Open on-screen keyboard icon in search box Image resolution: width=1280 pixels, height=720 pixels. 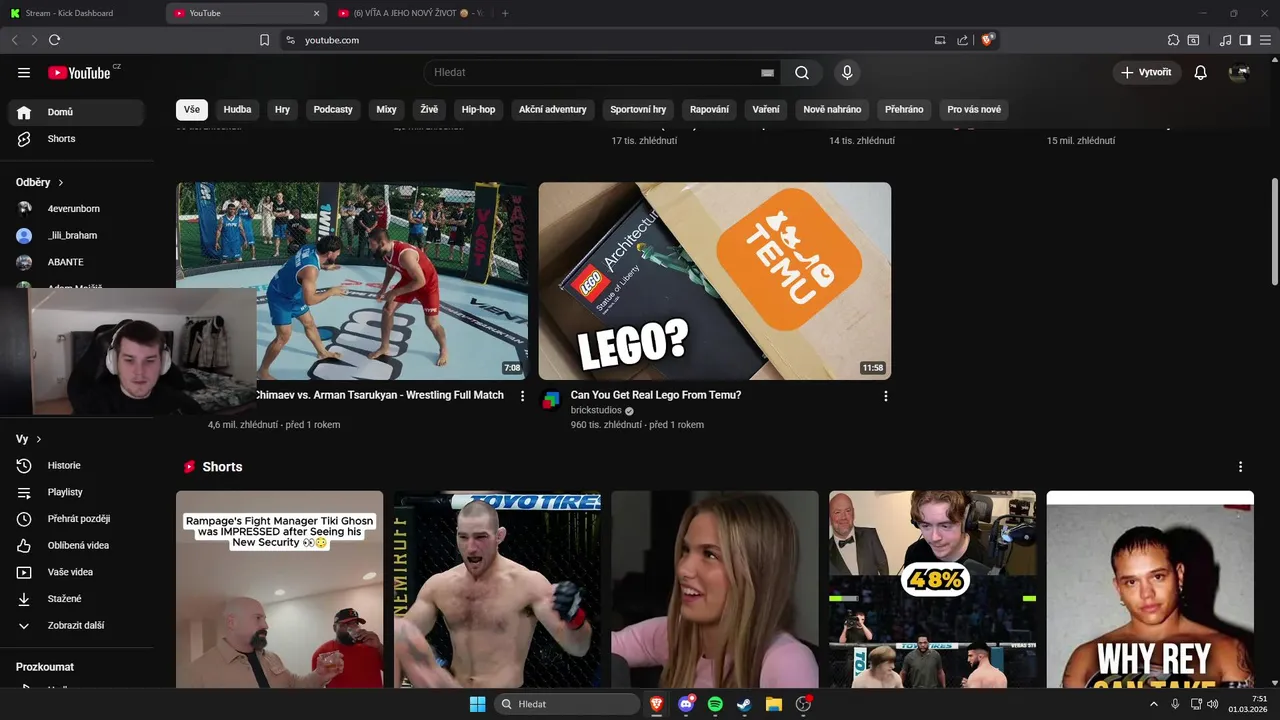(767, 72)
